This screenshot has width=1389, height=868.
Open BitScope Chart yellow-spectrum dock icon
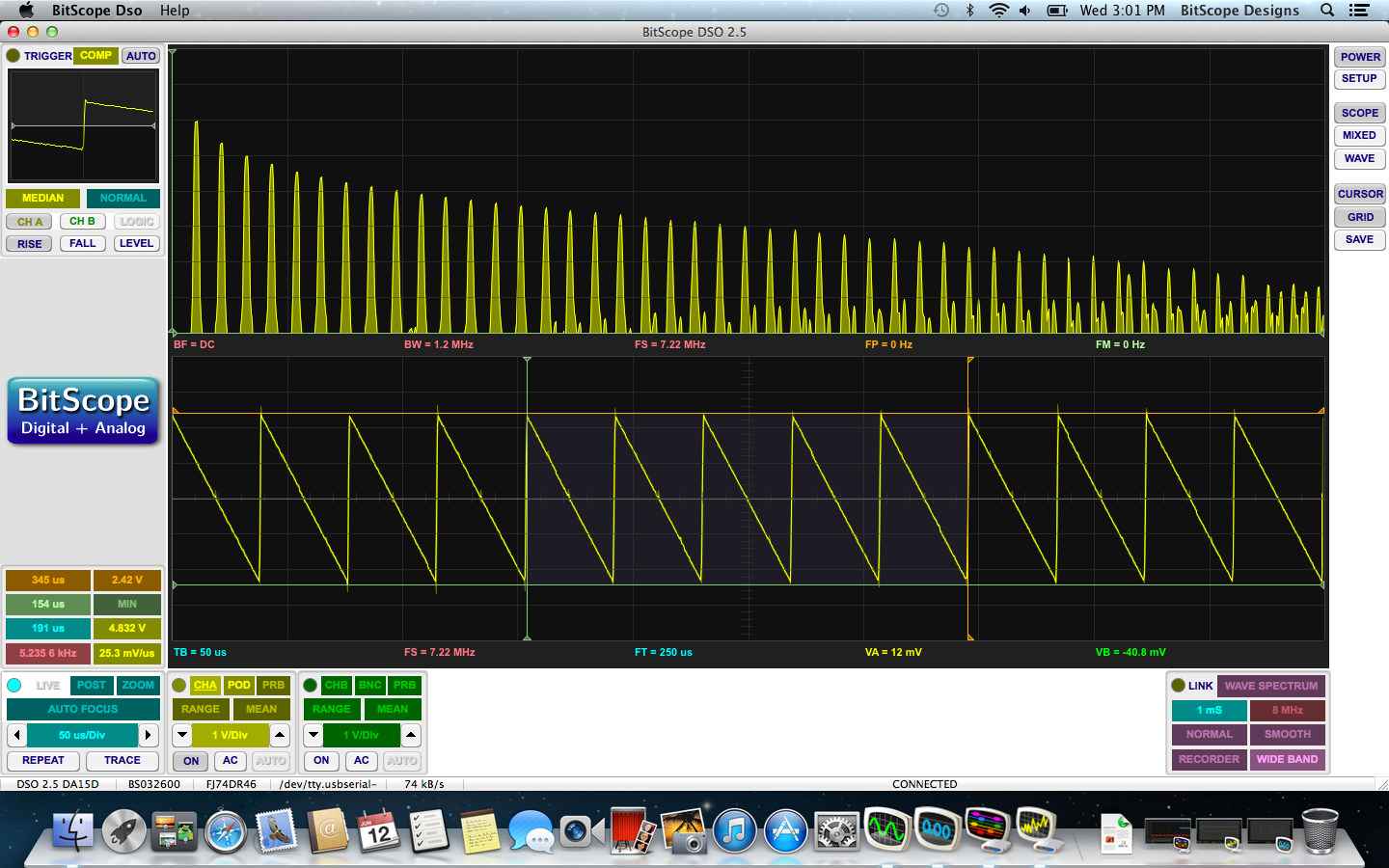[x=1038, y=829]
